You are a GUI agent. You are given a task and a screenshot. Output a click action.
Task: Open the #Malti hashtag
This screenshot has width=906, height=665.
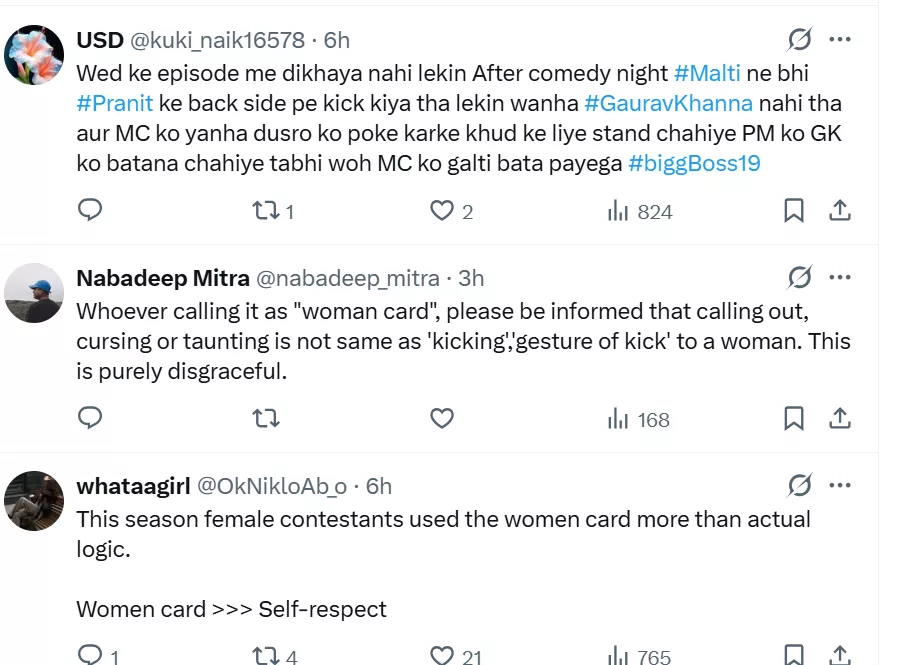pos(707,72)
